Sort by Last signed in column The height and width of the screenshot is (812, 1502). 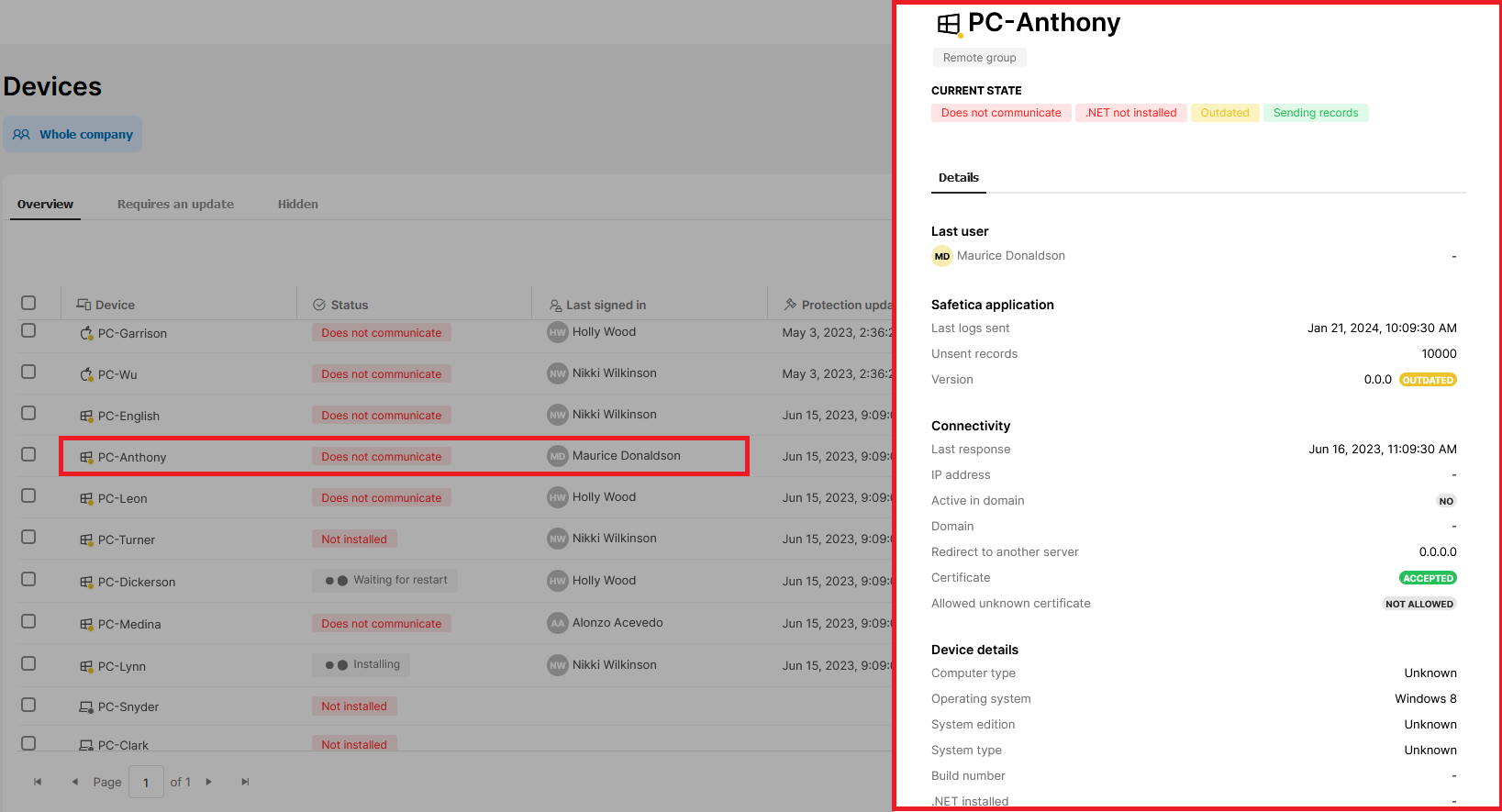point(606,305)
